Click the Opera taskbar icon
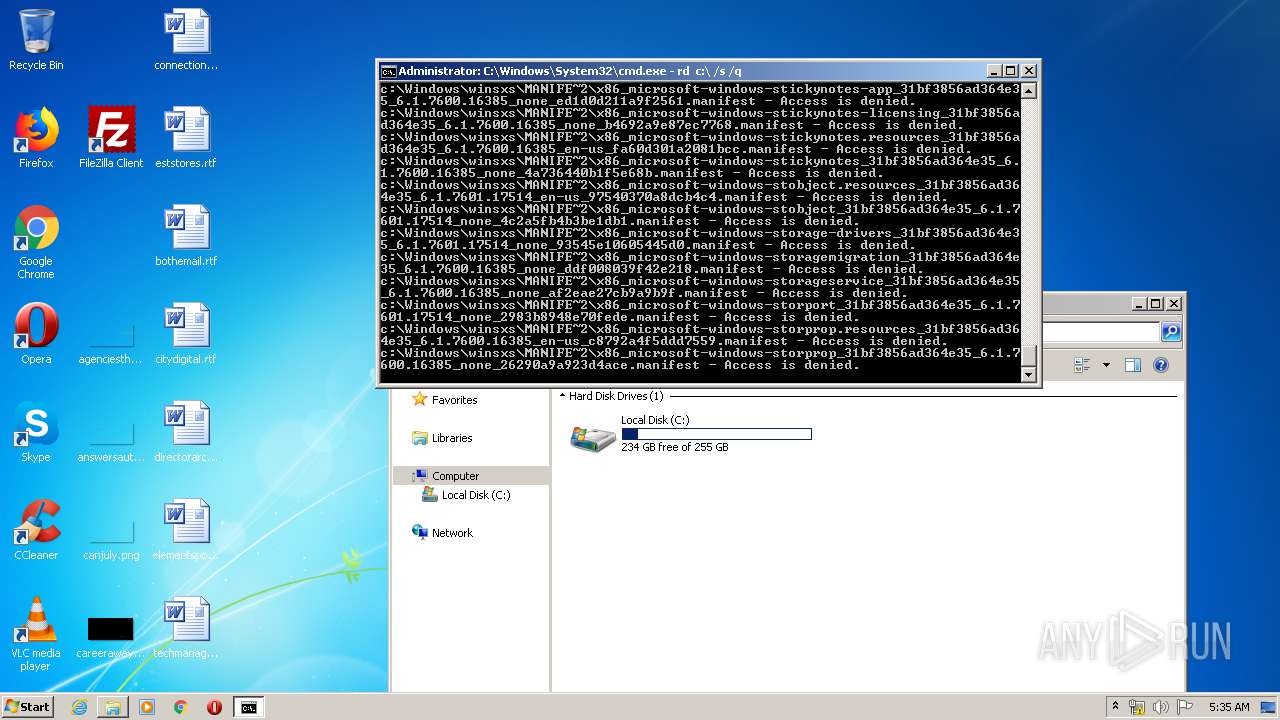Viewport: 1280px width, 720px height. pos(214,707)
